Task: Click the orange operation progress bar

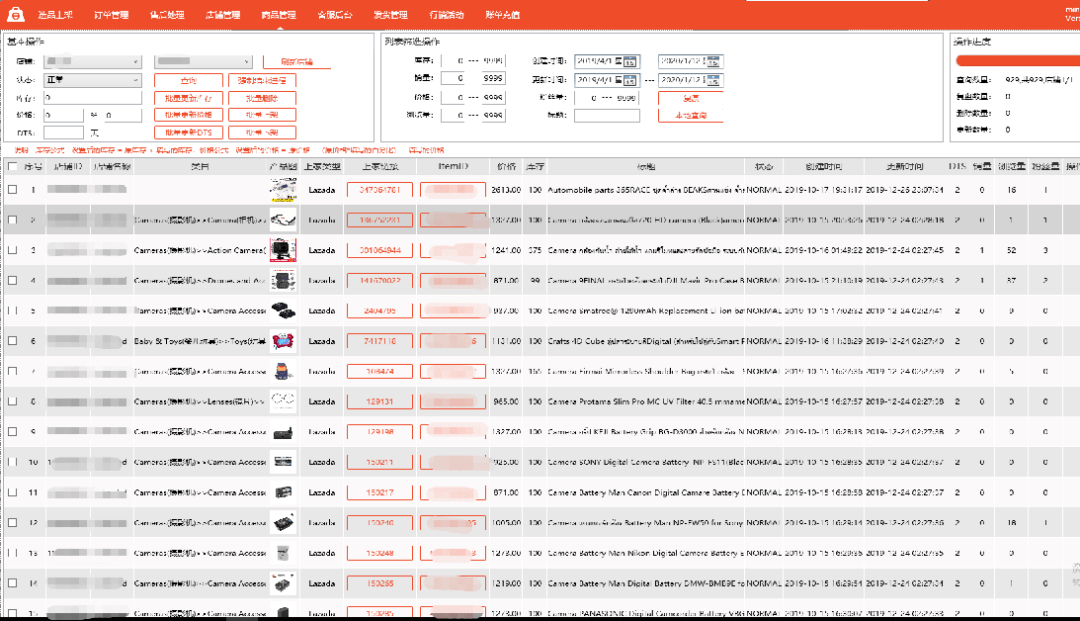Action: (x=1017, y=61)
